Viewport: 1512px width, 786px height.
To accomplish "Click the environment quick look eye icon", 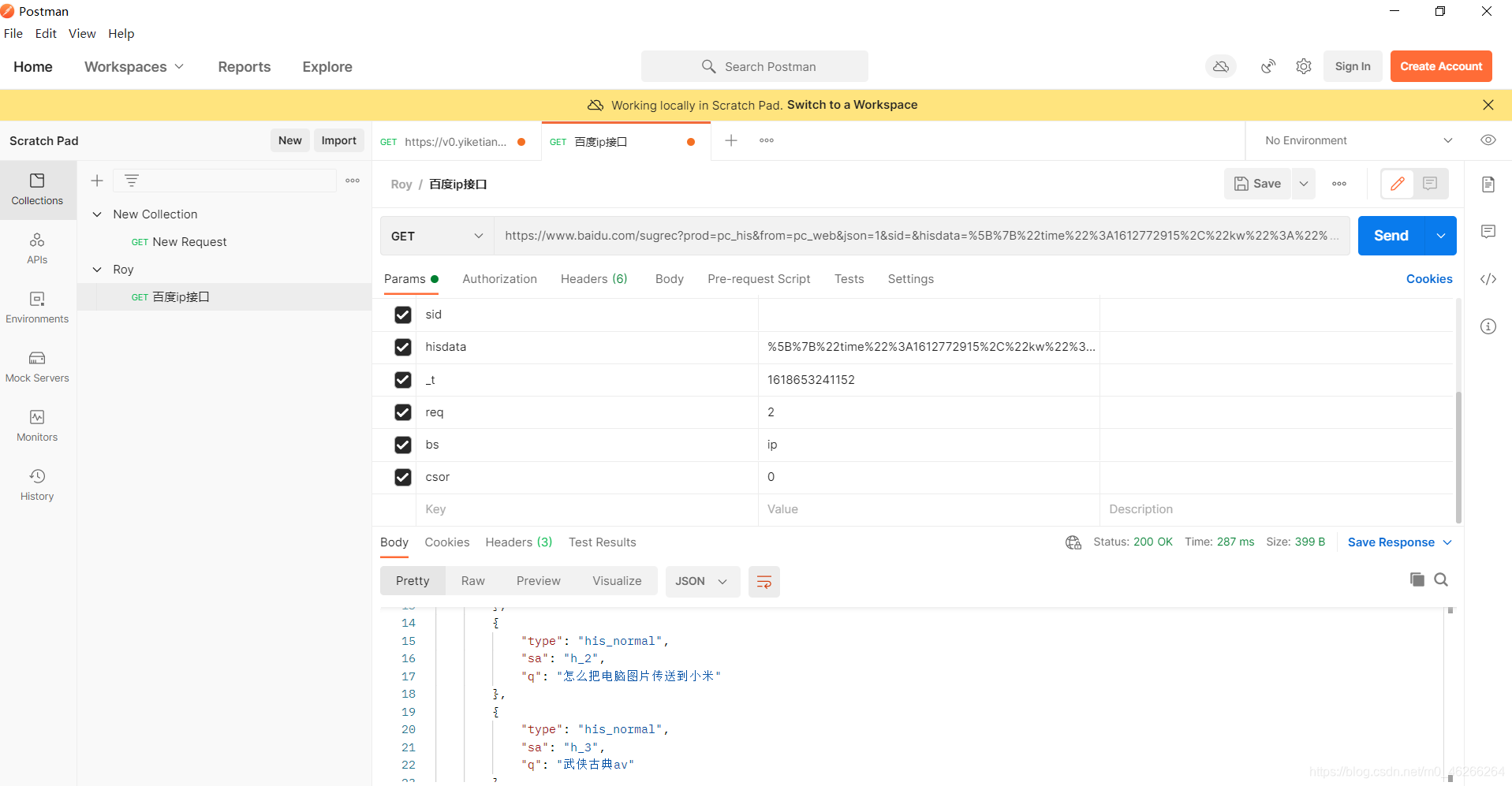I will pyautogui.click(x=1488, y=140).
